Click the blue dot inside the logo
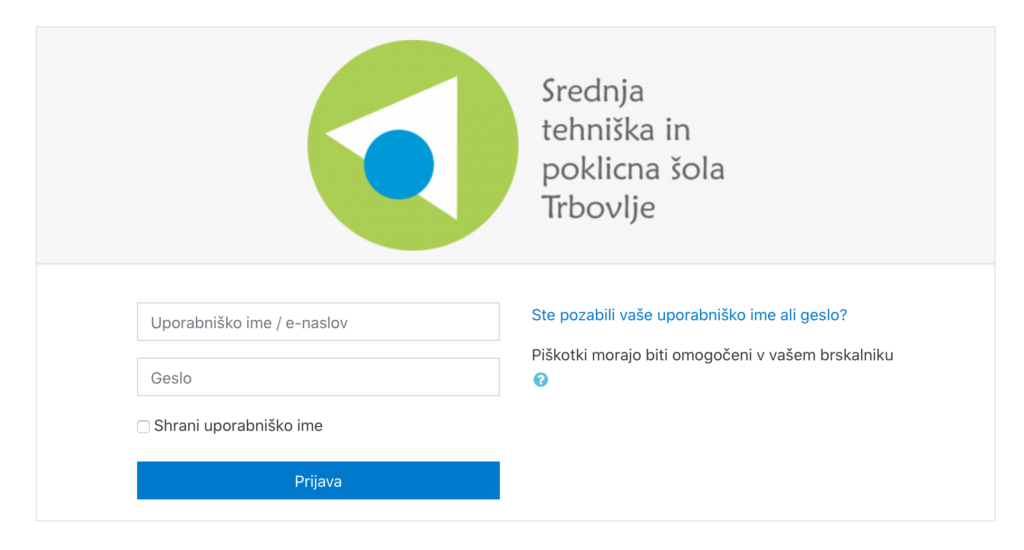 (x=398, y=165)
